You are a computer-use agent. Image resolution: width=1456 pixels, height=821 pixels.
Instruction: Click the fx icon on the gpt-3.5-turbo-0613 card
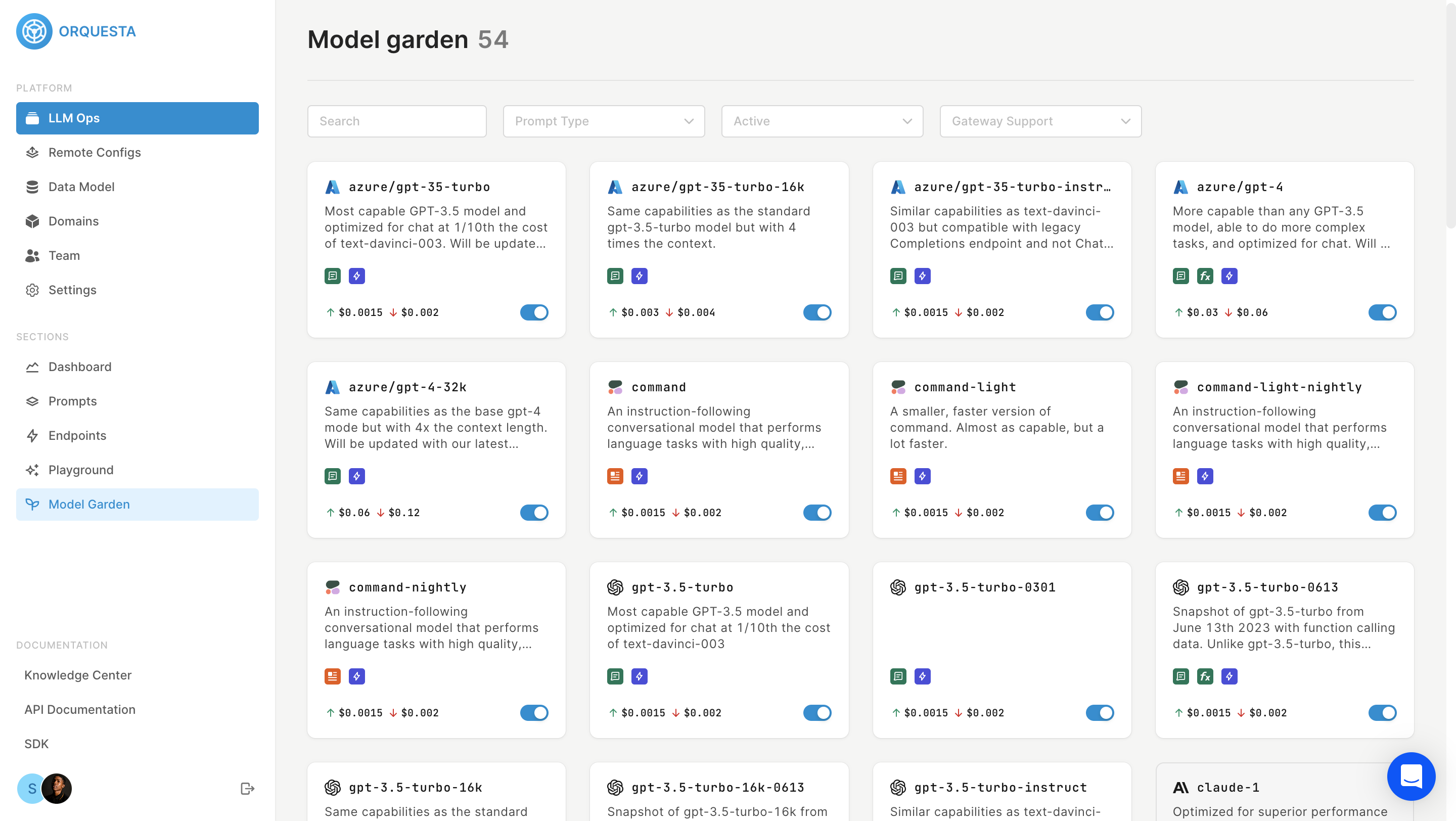[x=1204, y=676]
